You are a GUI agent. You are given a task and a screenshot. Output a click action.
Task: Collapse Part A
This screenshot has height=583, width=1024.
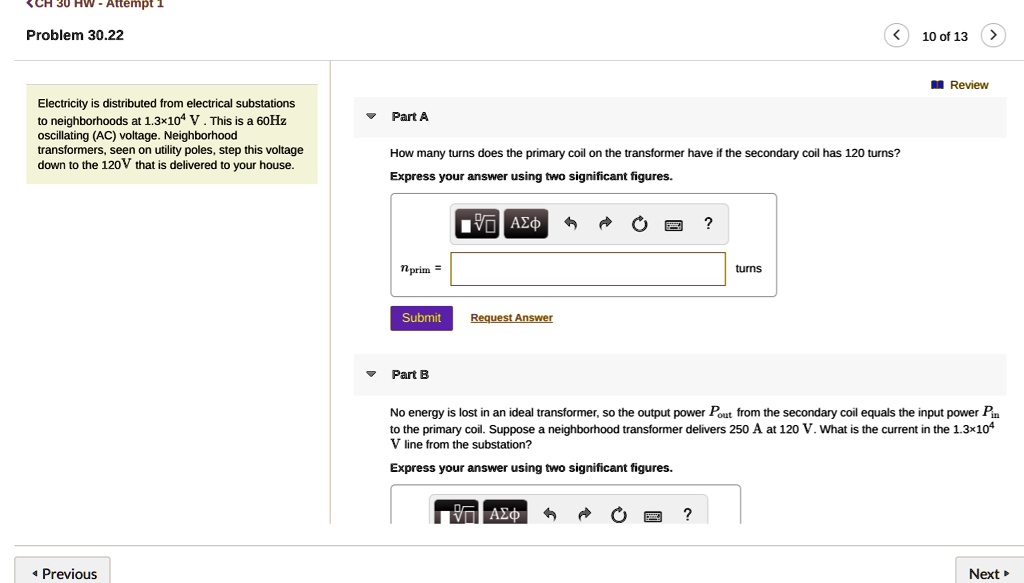coord(371,117)
